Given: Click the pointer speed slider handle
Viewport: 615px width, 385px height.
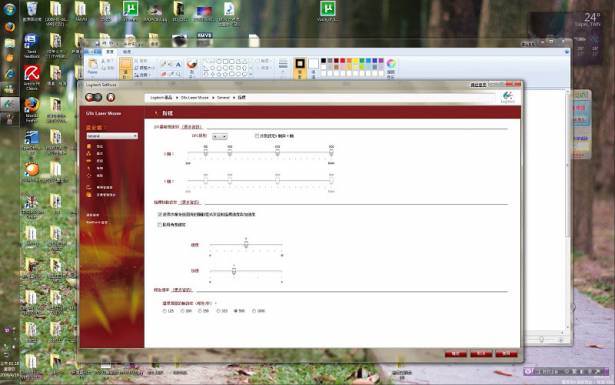Looking at the screenshot, I should coord(246,244).
